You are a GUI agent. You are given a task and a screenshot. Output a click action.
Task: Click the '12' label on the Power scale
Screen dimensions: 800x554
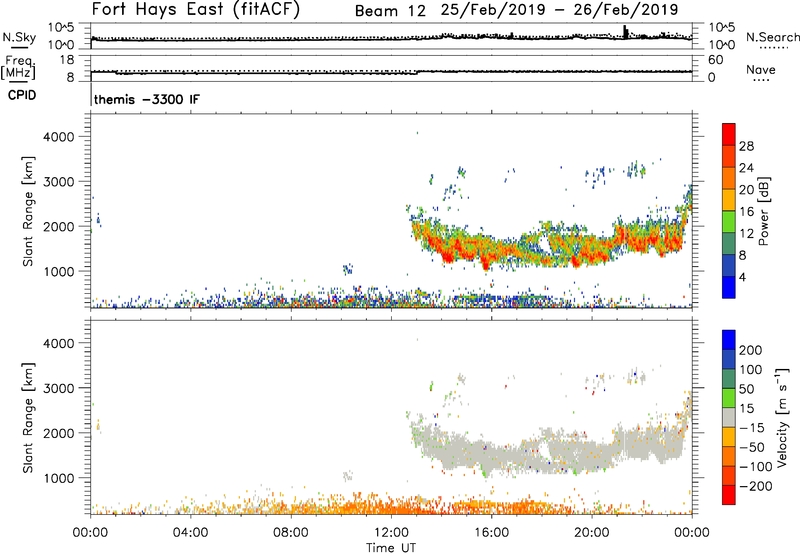click(746, 234)
